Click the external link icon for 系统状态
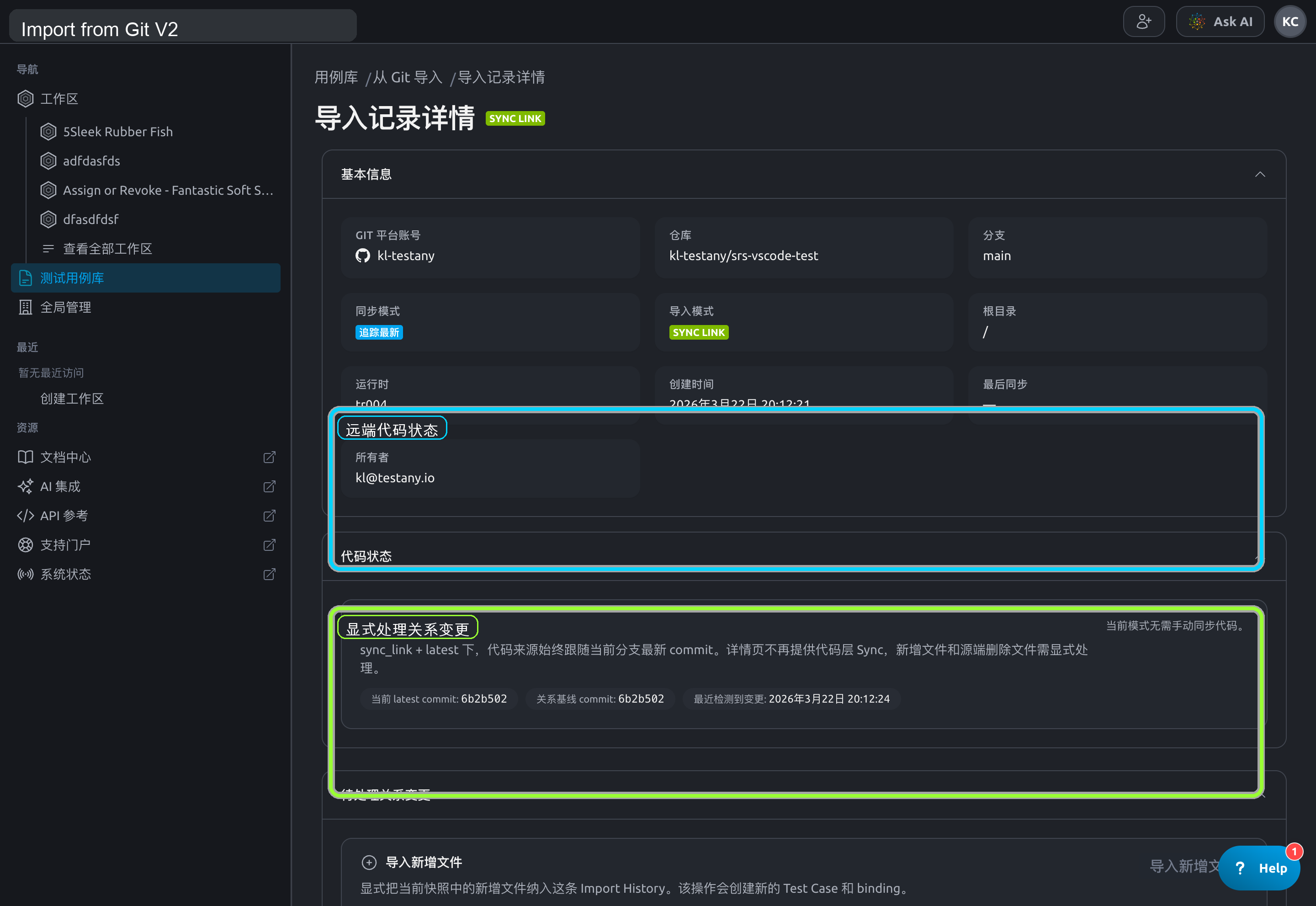The width and height of the screenshot is (1316, 906). tap(270, 574)
